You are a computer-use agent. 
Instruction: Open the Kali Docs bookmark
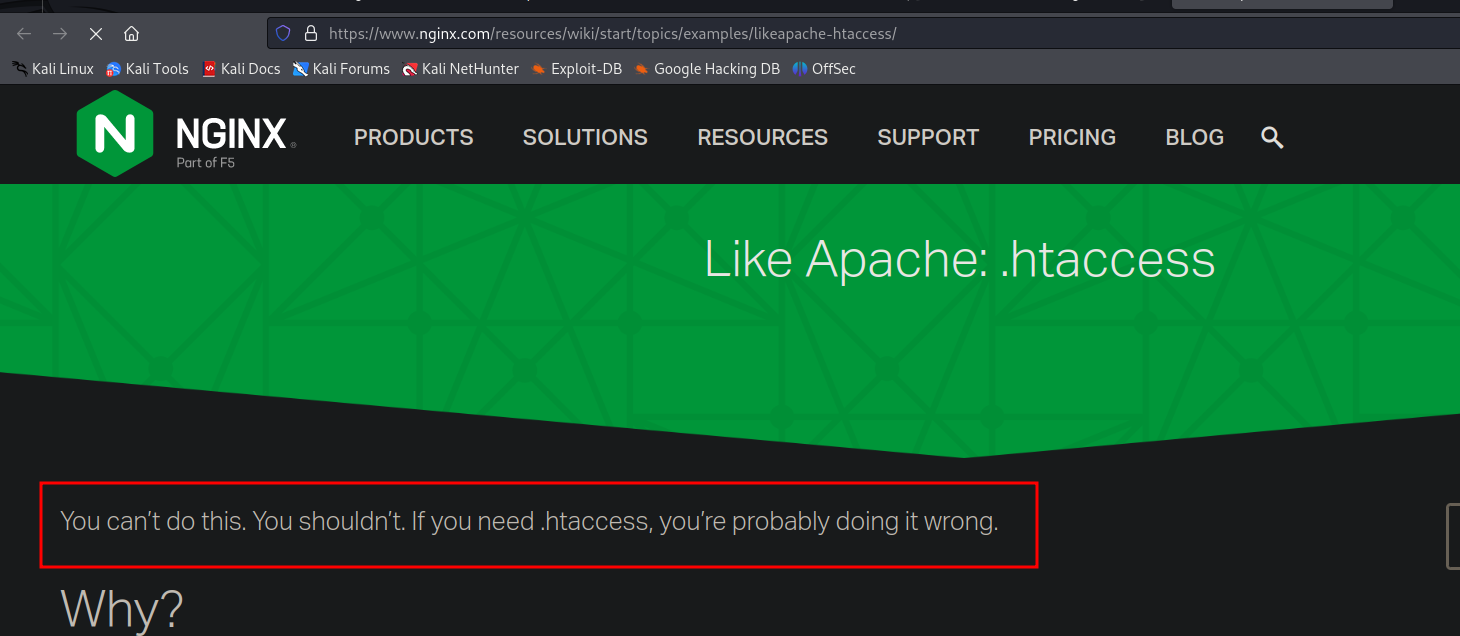tap(241, 69)
